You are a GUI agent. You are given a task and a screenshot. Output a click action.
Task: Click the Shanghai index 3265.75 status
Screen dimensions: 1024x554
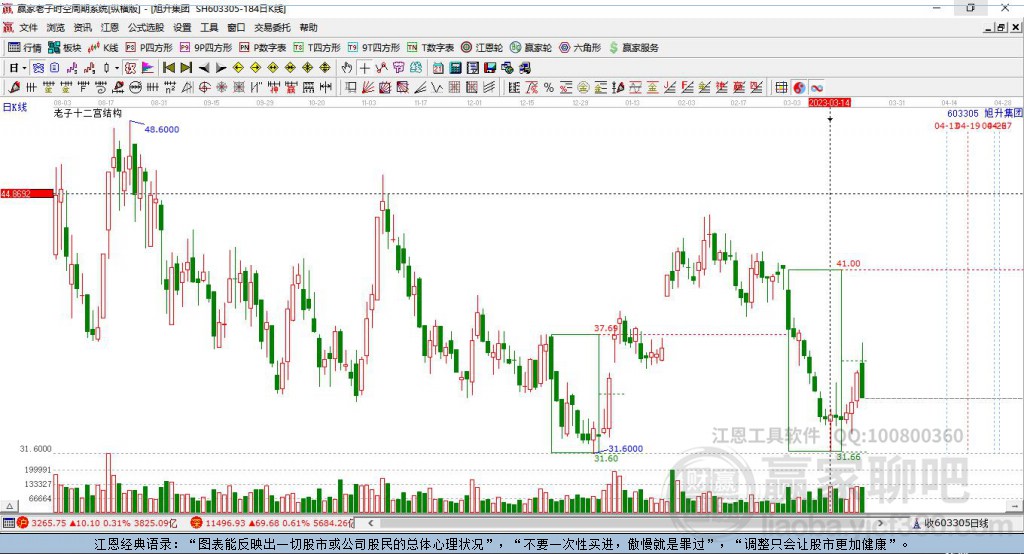pyautogui.click(x=96, y=523)
